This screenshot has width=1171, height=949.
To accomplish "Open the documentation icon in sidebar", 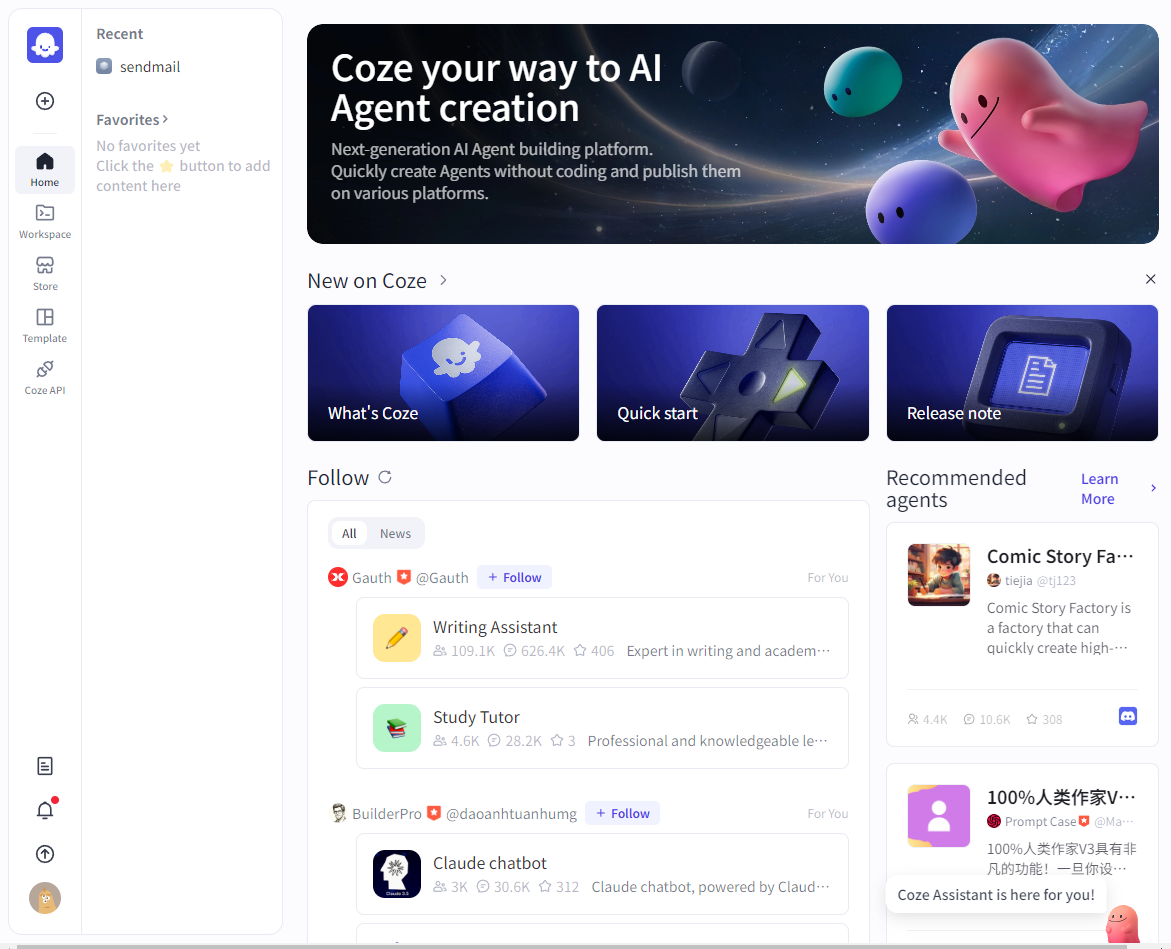I will click(45, 766).
